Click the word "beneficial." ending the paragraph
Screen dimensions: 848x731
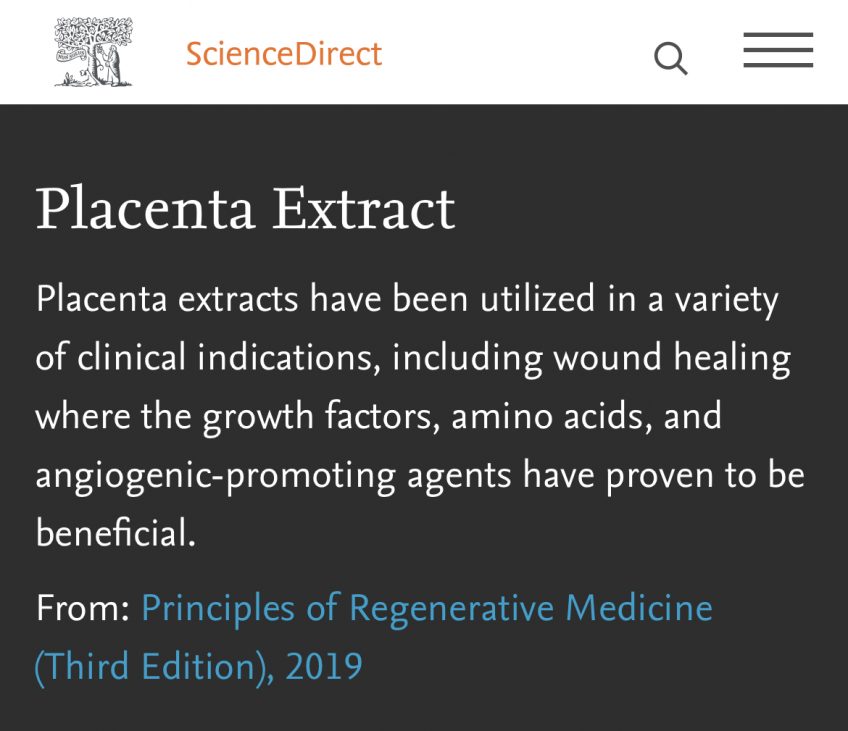point(116,533)
